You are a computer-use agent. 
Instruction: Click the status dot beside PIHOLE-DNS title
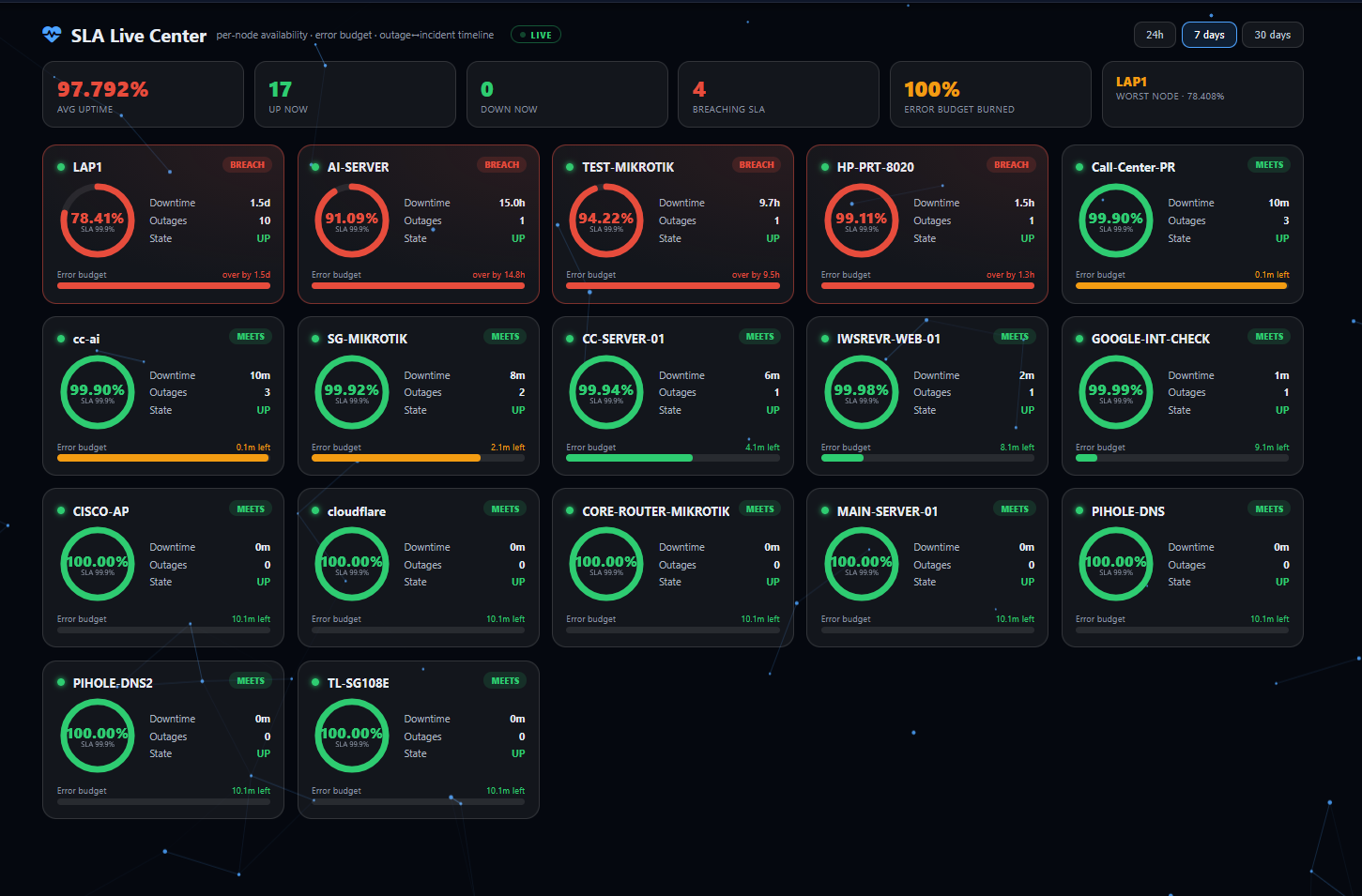(1079, 511)
